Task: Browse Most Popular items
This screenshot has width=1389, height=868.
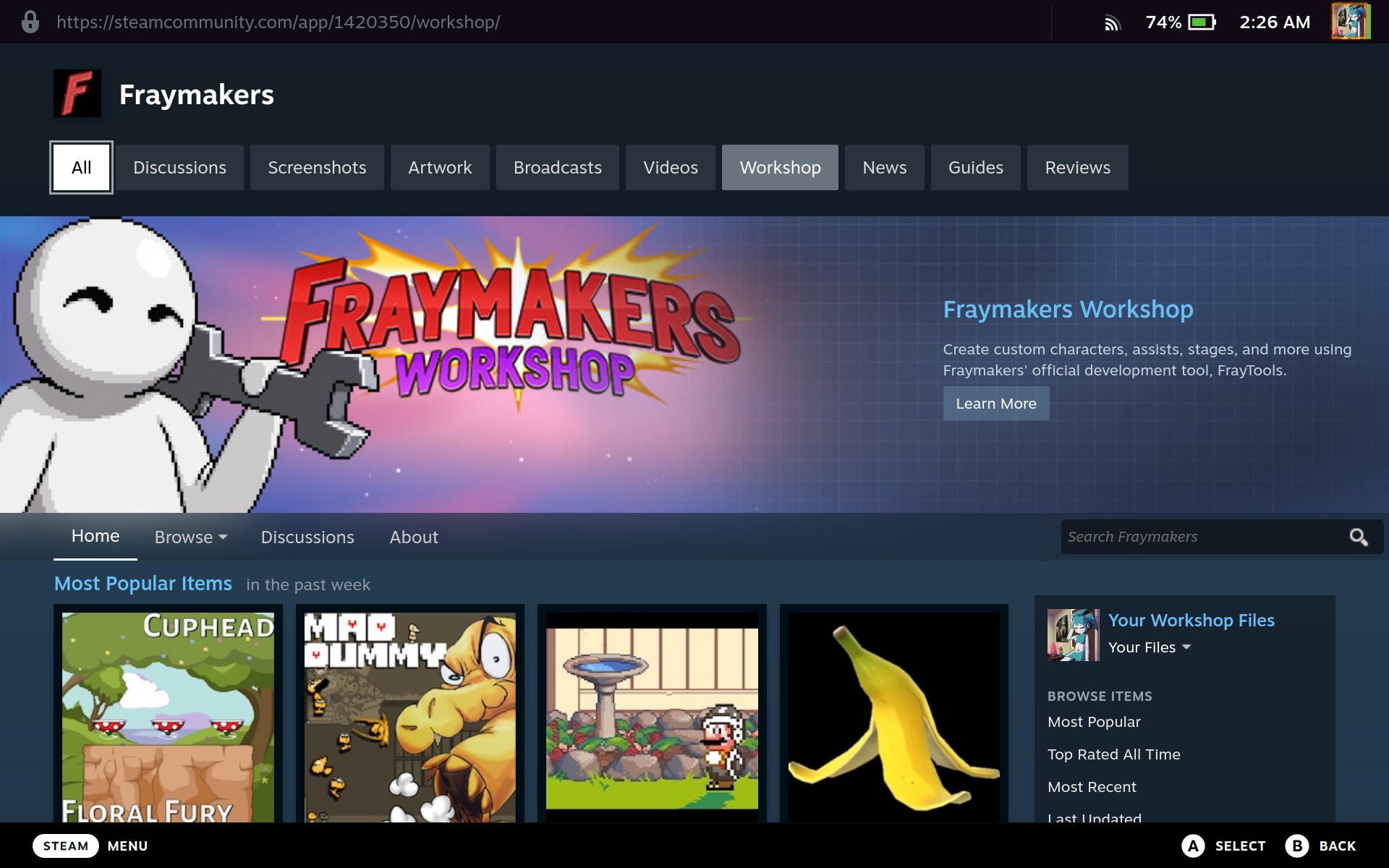Action: point(1094,722)
